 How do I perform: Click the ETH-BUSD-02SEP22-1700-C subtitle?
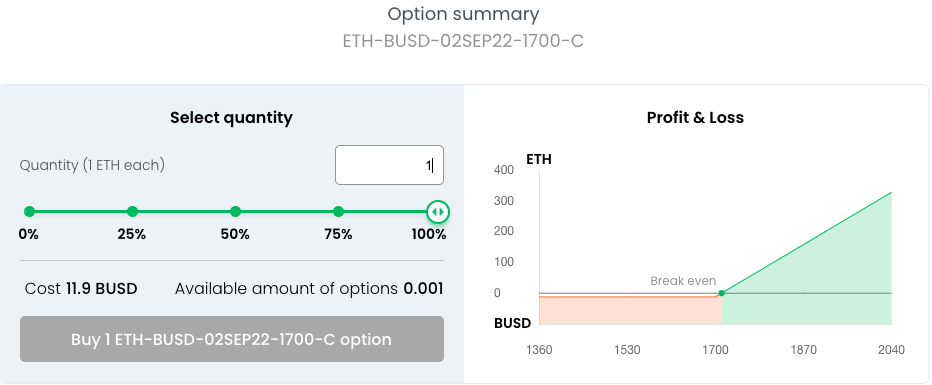point(463,41)
